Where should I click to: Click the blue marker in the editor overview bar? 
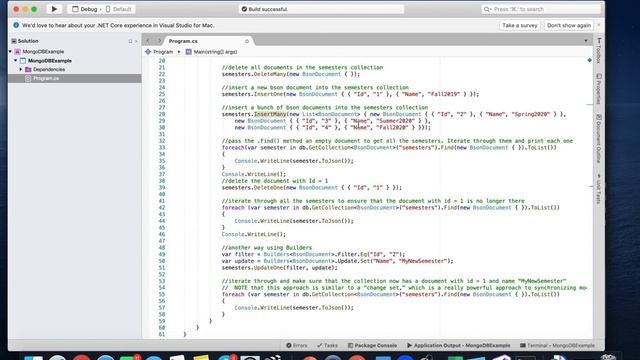589,60
